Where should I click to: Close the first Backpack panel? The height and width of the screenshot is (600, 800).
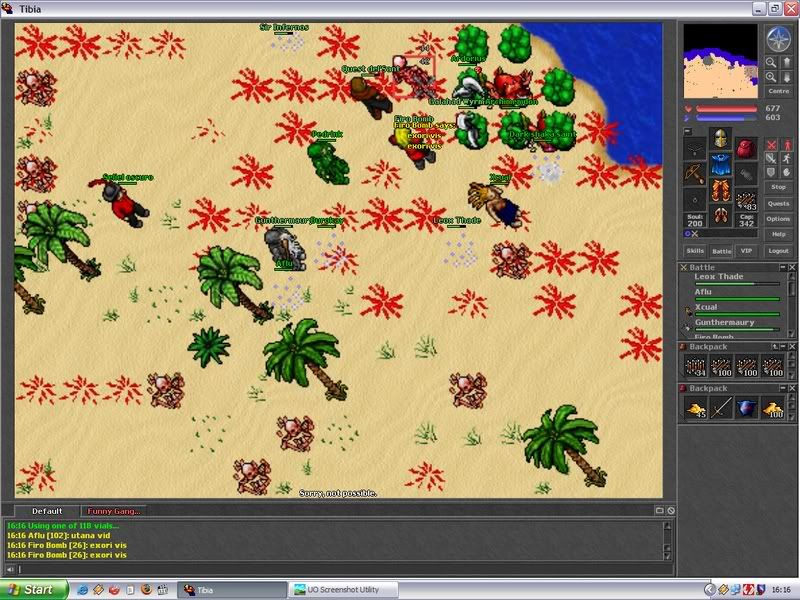click(792, 346)
